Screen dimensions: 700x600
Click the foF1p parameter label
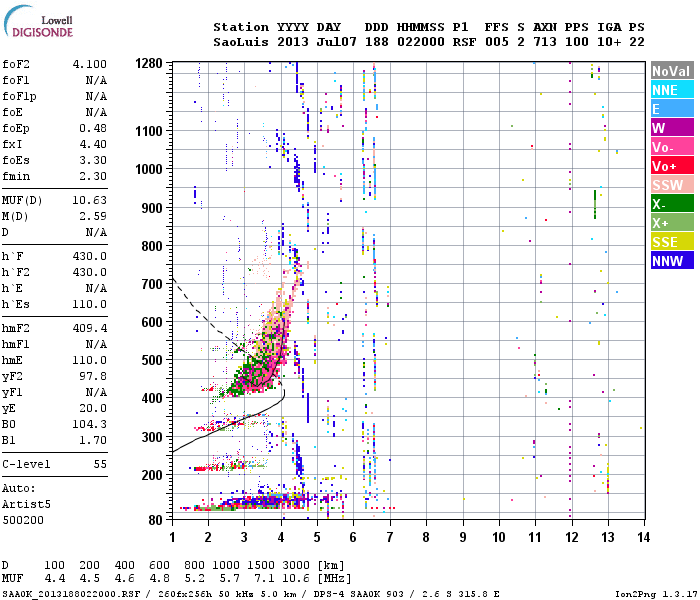pyautogui.click(x=19, y=96)
